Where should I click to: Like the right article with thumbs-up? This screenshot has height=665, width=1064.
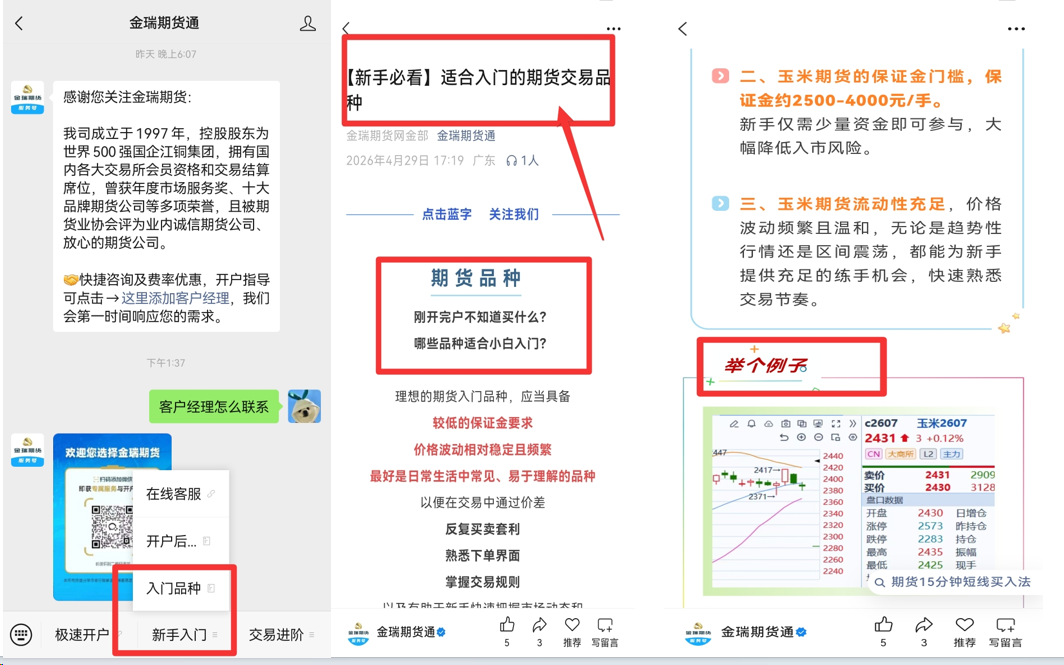883,624
